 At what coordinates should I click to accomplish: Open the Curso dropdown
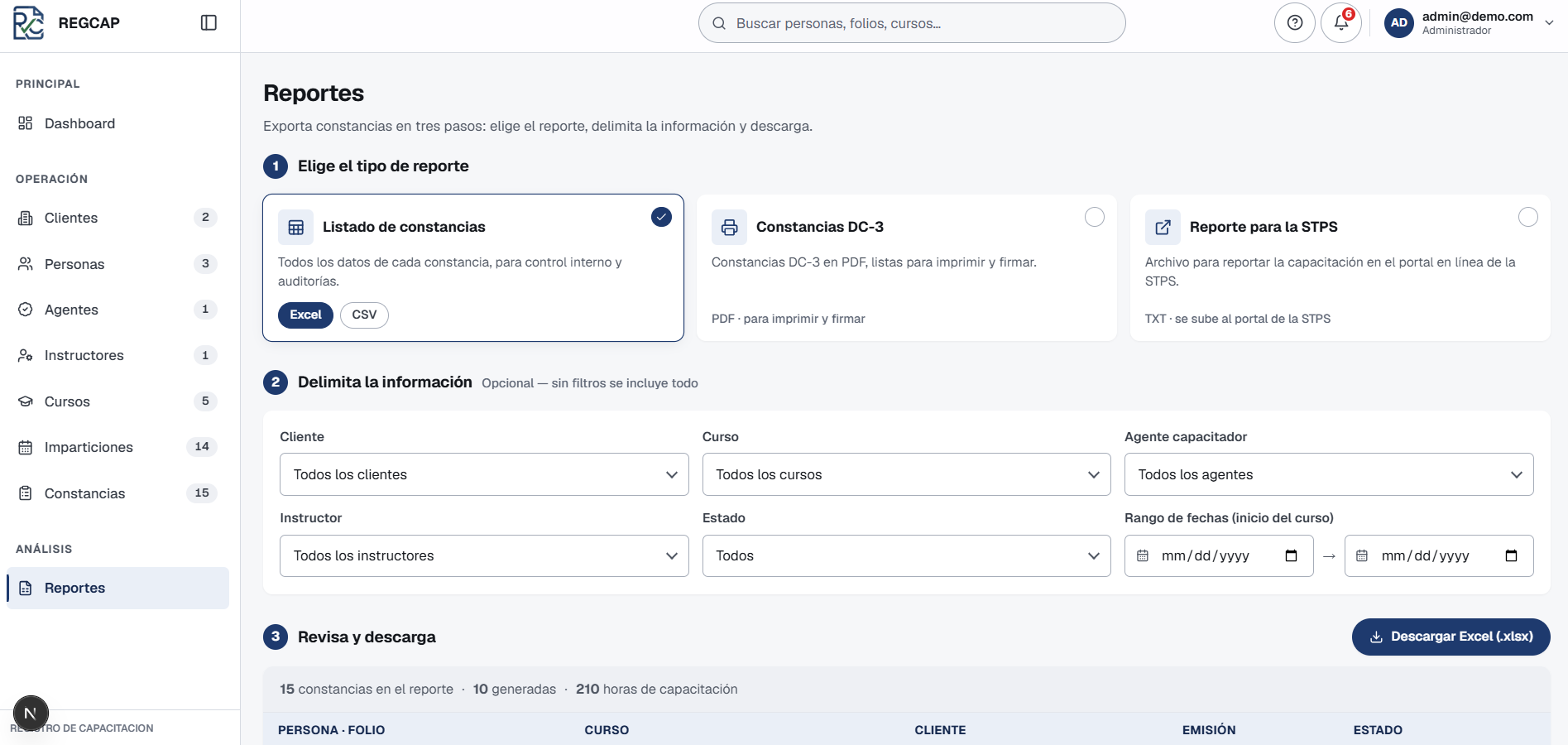point(906,474)
